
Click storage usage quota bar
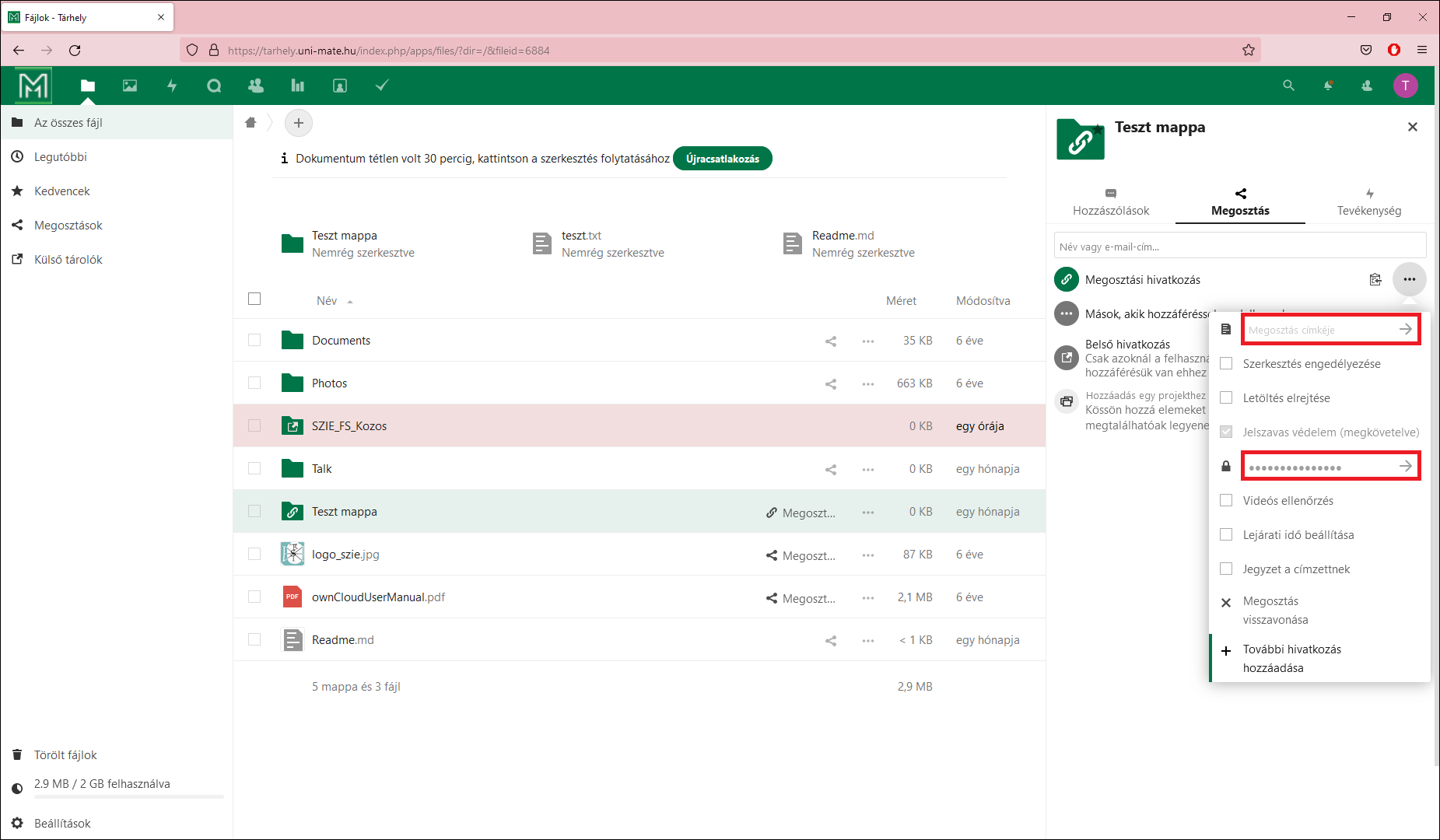pos(129,796)
